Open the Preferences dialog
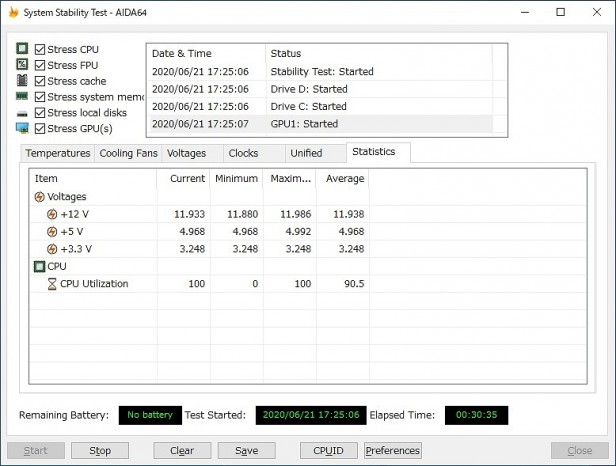Screen dimensions: 616x466 [393, 450]
